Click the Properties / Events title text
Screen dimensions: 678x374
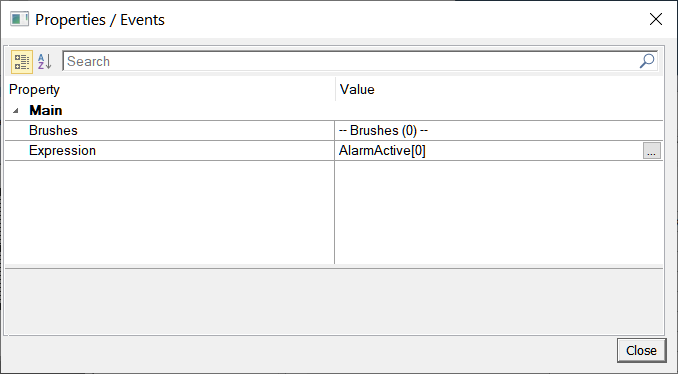tap(100, 19)
